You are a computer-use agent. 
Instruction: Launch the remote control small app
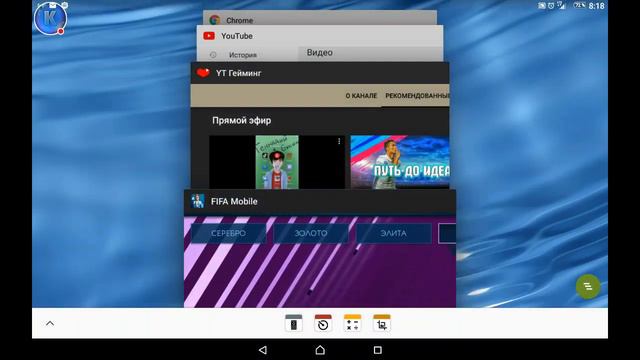tap(293, 323)
